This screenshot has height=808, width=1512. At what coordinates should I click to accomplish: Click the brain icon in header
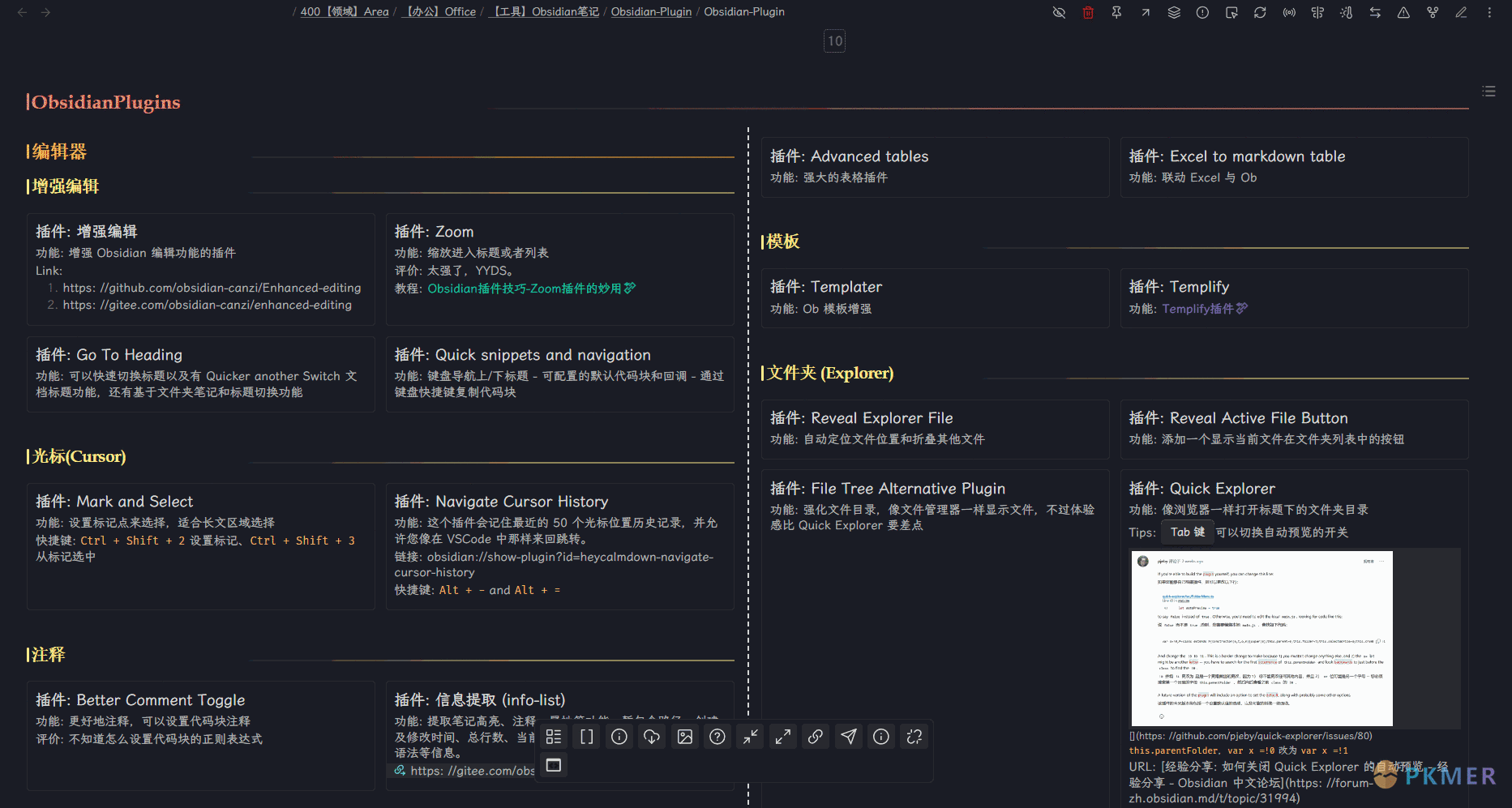(1317, 12)
